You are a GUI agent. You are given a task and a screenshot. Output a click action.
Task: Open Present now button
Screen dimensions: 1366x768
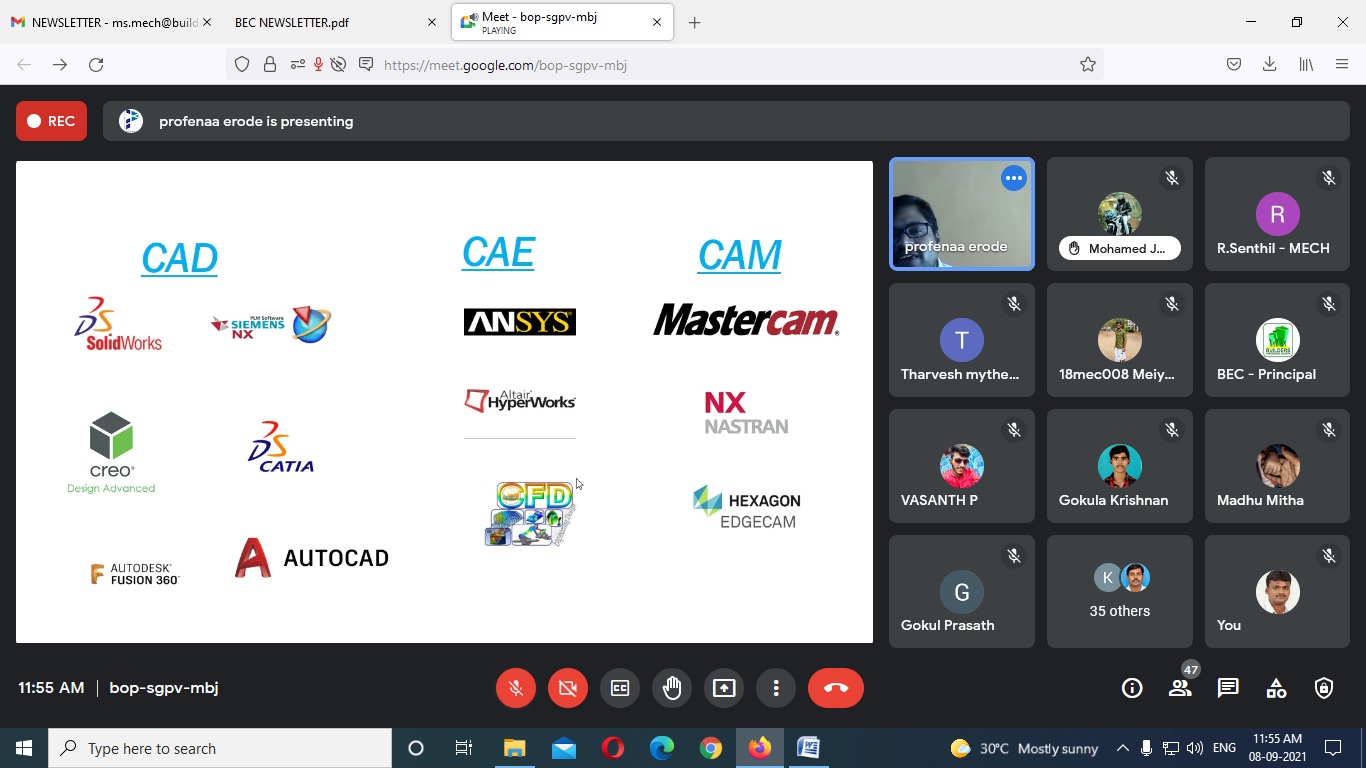click(724, 688)
